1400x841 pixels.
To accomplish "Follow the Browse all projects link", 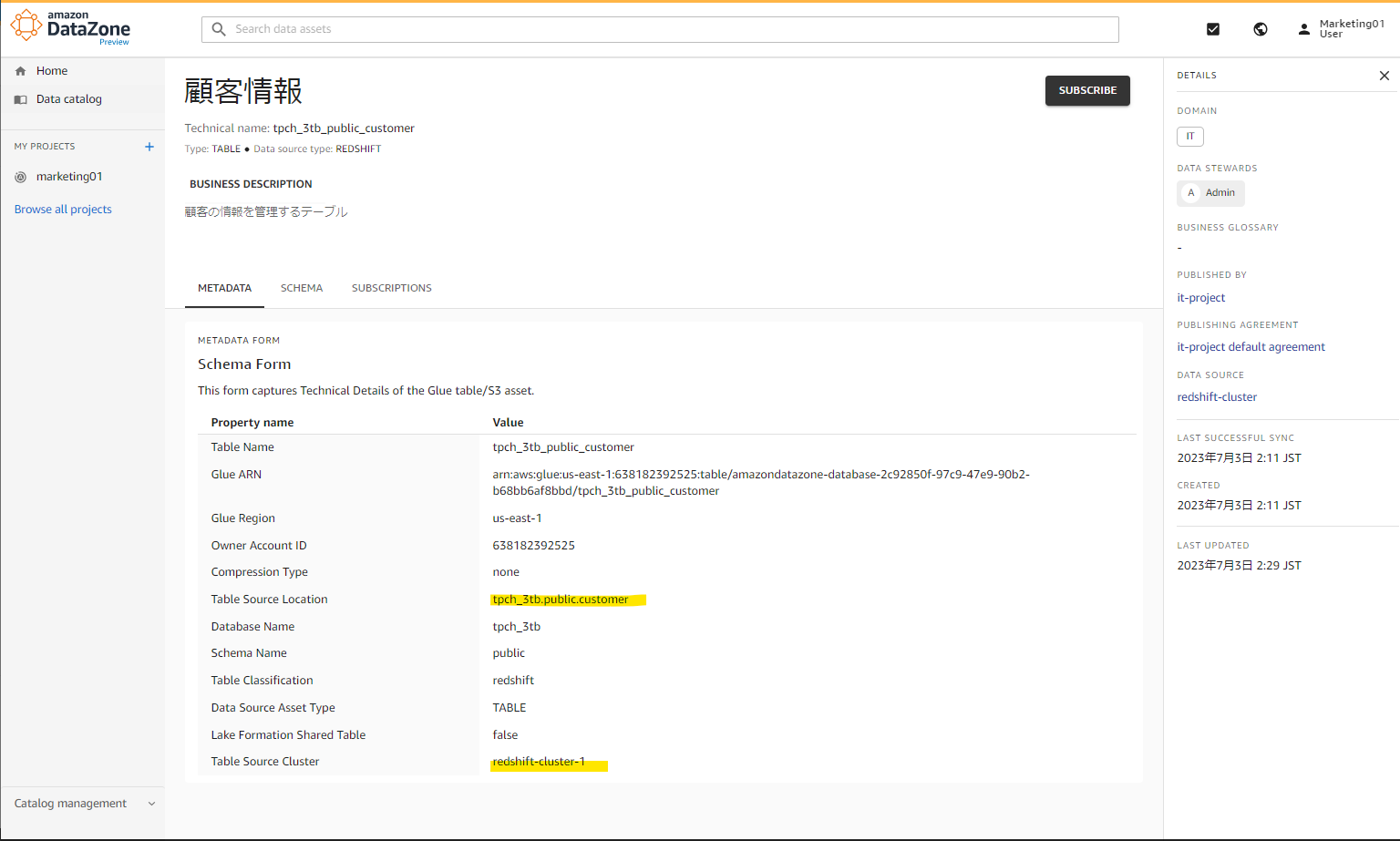I will tap(63, 210).
